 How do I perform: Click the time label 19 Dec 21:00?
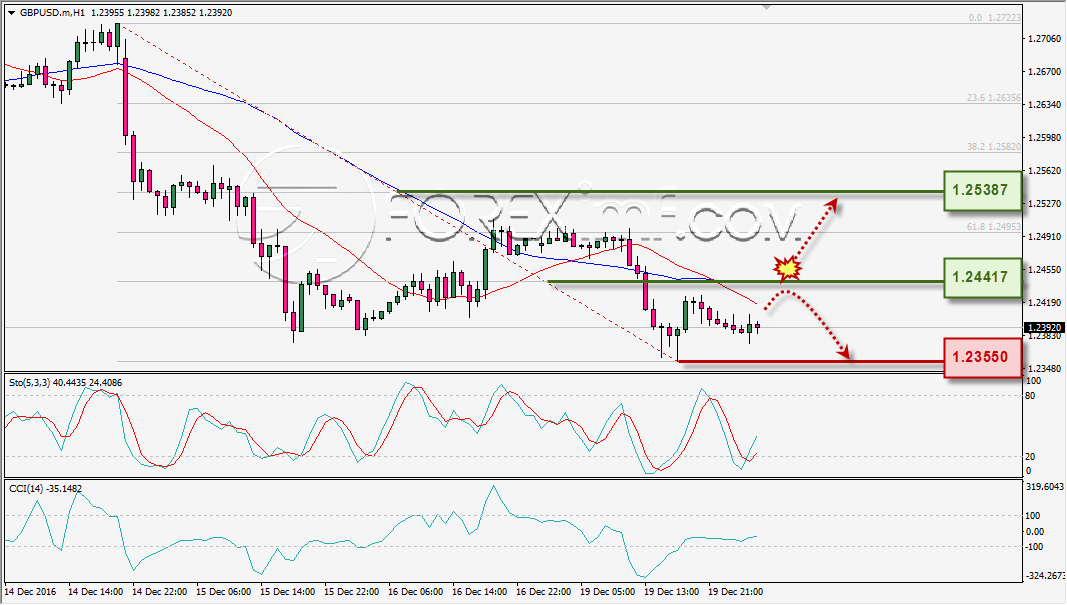[735, 591]
